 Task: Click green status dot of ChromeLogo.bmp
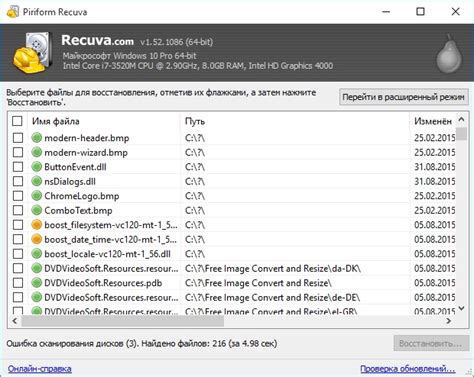[36, 196]
